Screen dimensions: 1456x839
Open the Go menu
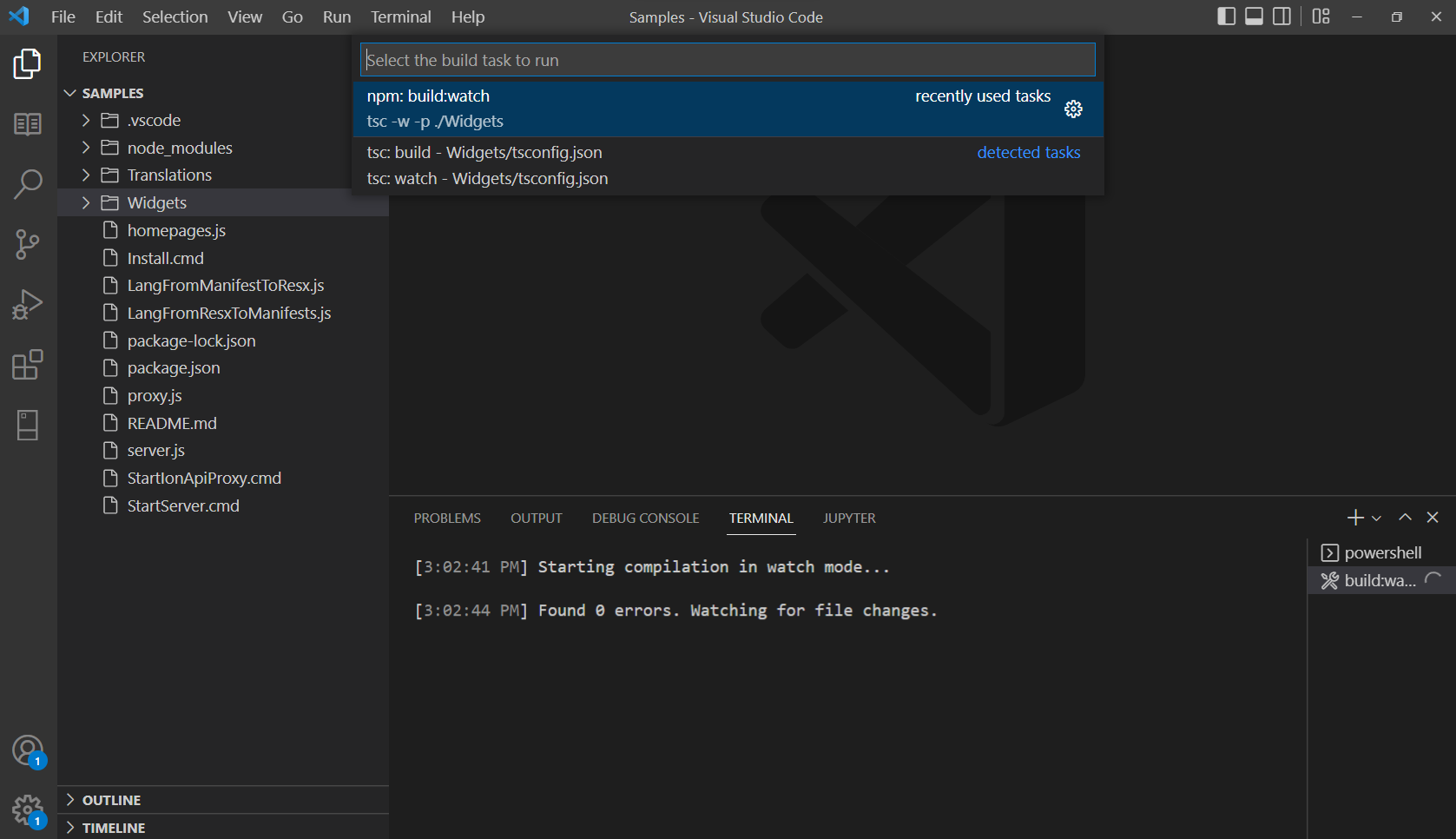pyautogui.click(x=293, y=17)
